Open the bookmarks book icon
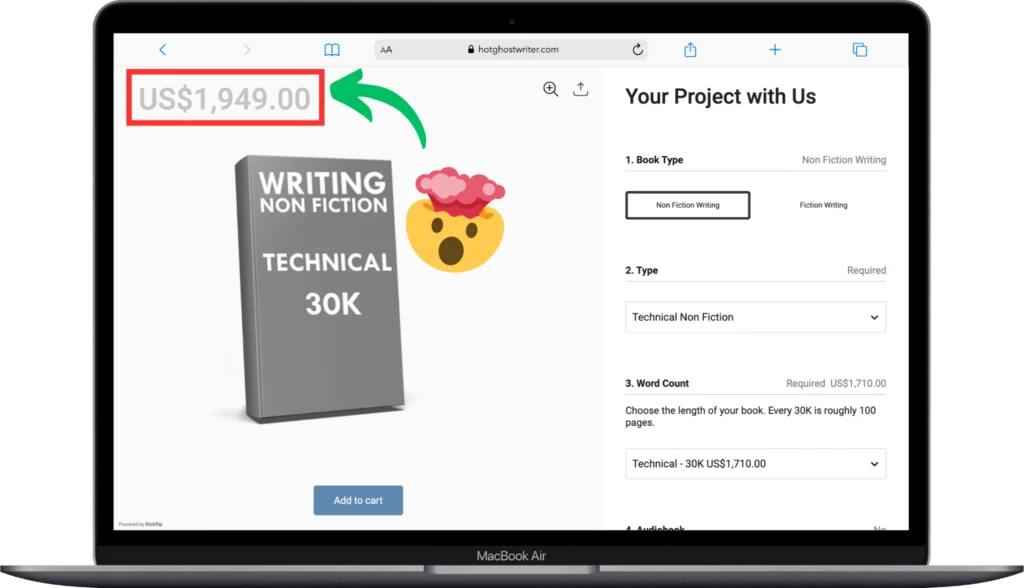 click(x=332, y=50)
